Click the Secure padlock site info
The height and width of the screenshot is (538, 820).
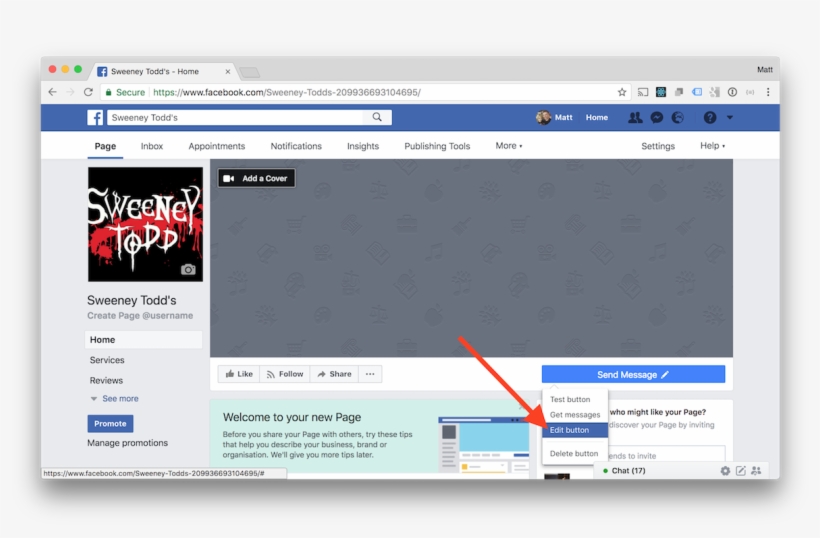pyautogui.click(x=125, y=93)
